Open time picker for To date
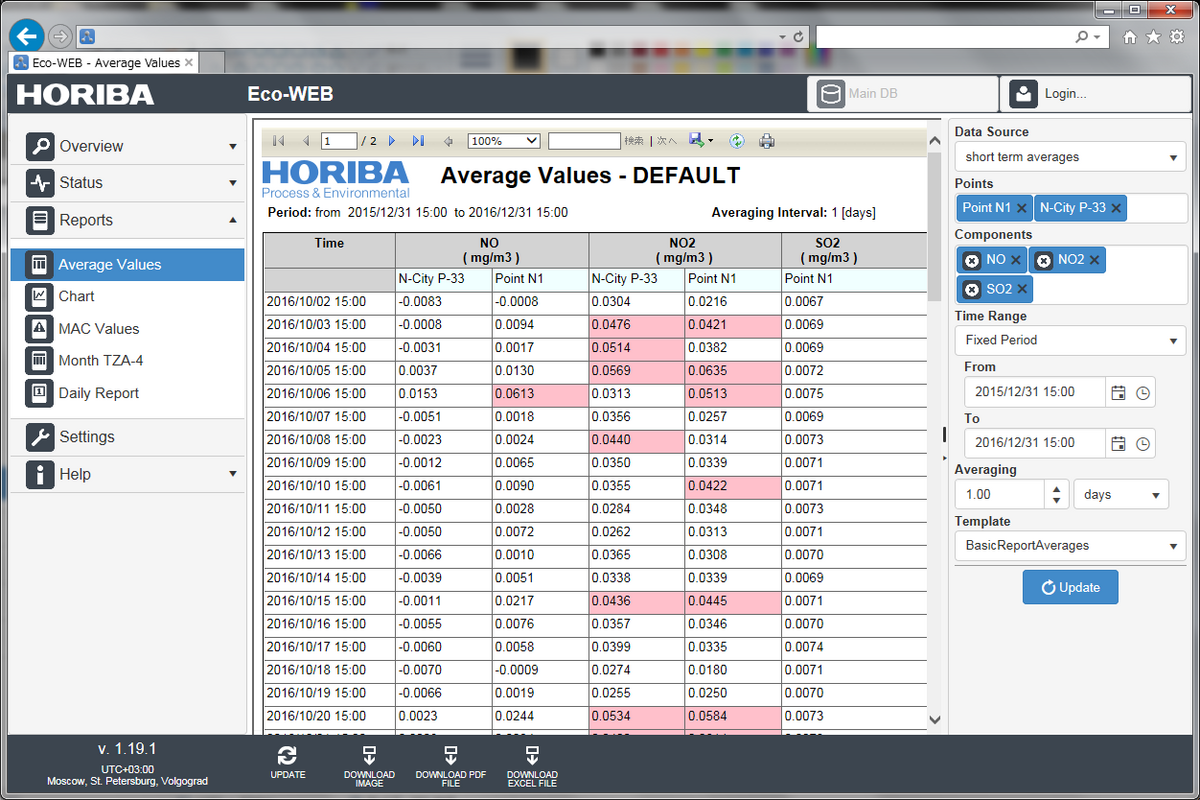1200x800 pixels. click(1143, 443)
